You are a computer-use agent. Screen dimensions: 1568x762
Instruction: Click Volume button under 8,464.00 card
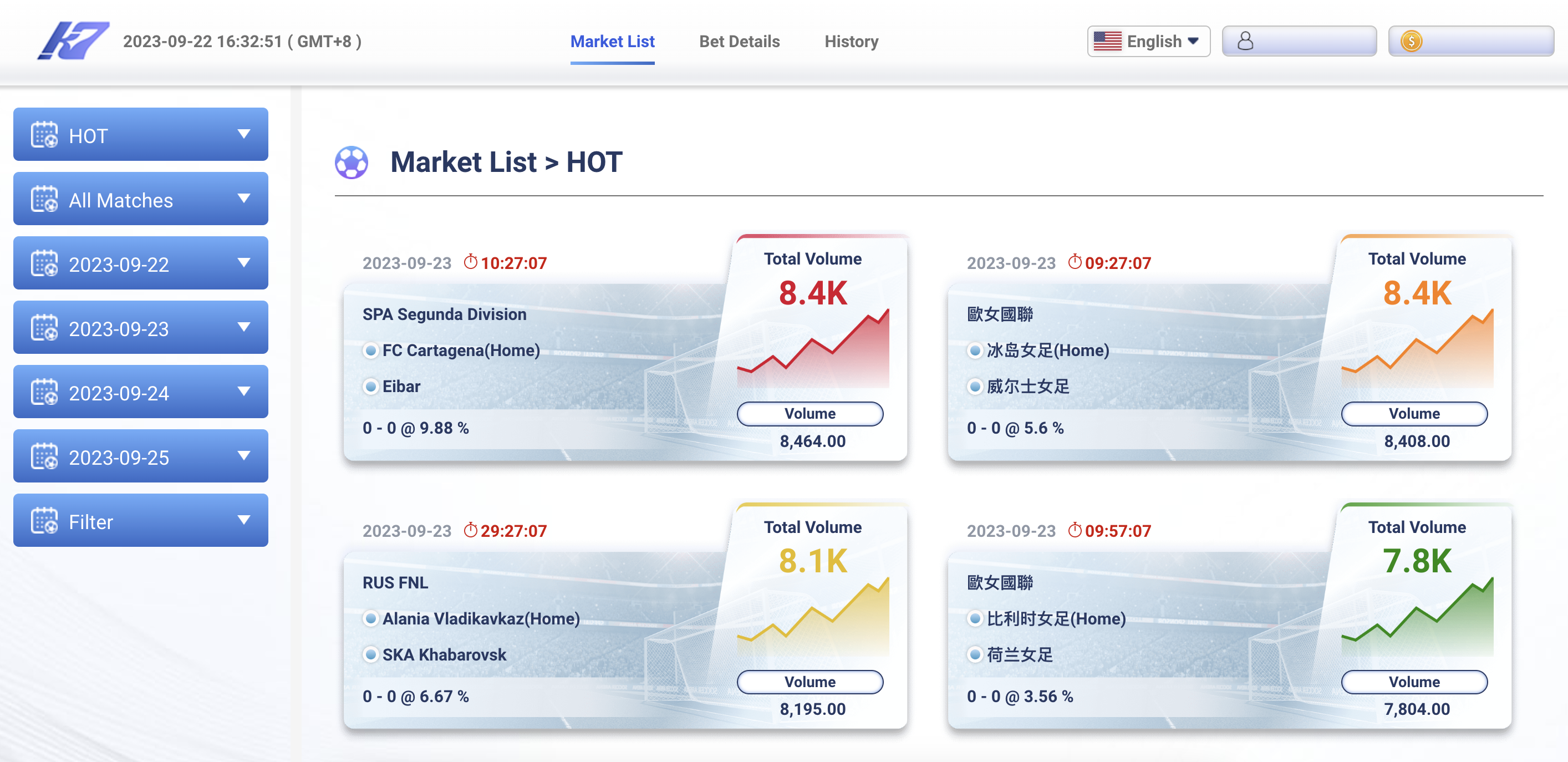tap(810, 414)
